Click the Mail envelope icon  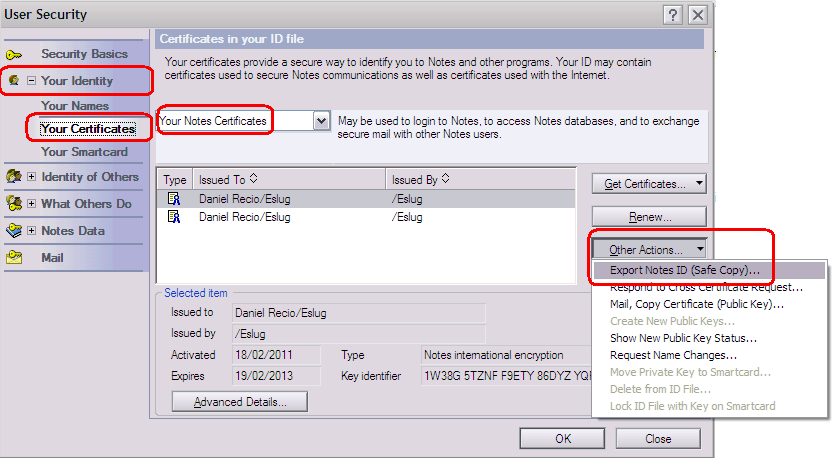14,257
